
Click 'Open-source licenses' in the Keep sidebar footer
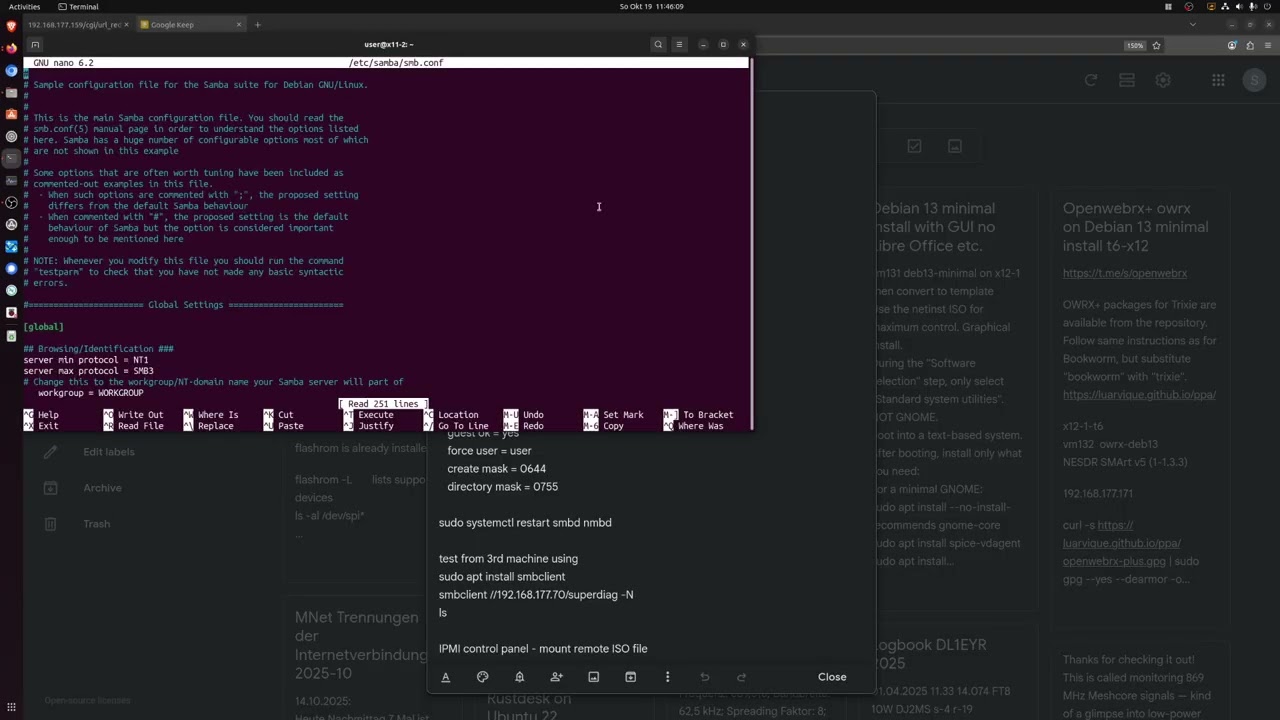click(87, 700)
